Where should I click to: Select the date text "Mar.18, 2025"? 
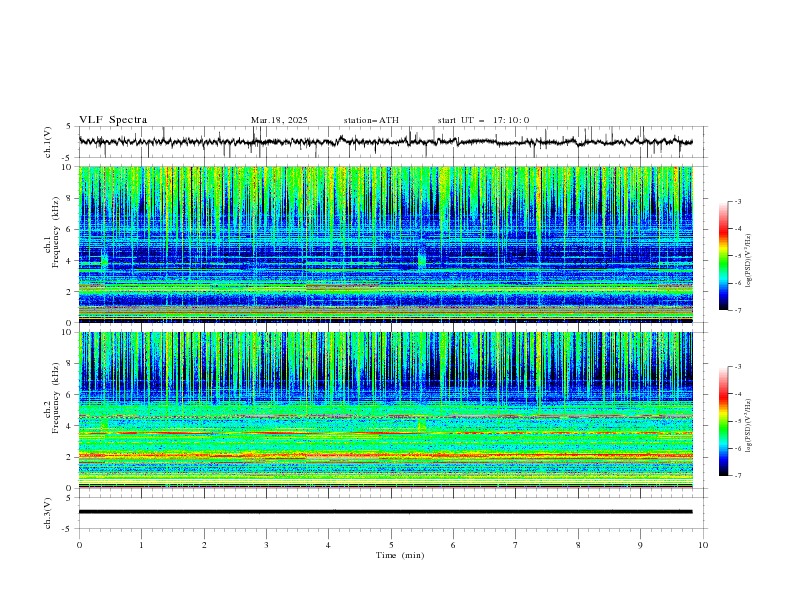coord(279,120)
